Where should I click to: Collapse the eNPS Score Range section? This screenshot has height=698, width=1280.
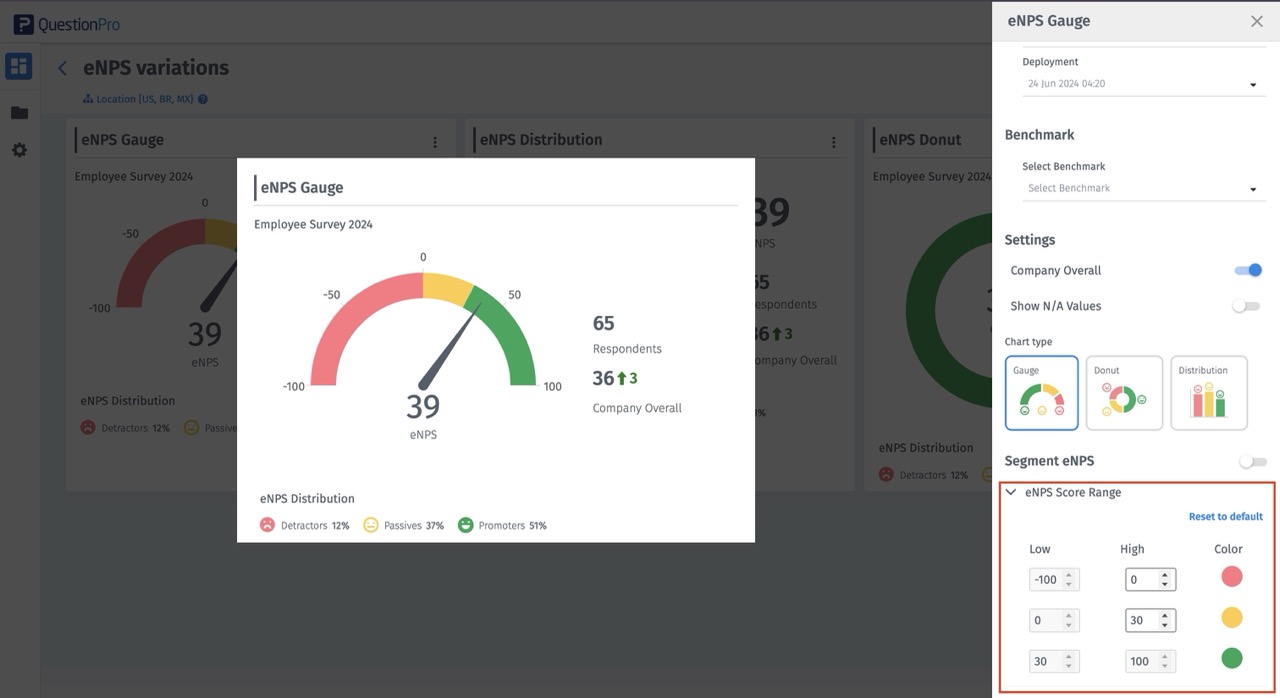(x=1011, y=492)
